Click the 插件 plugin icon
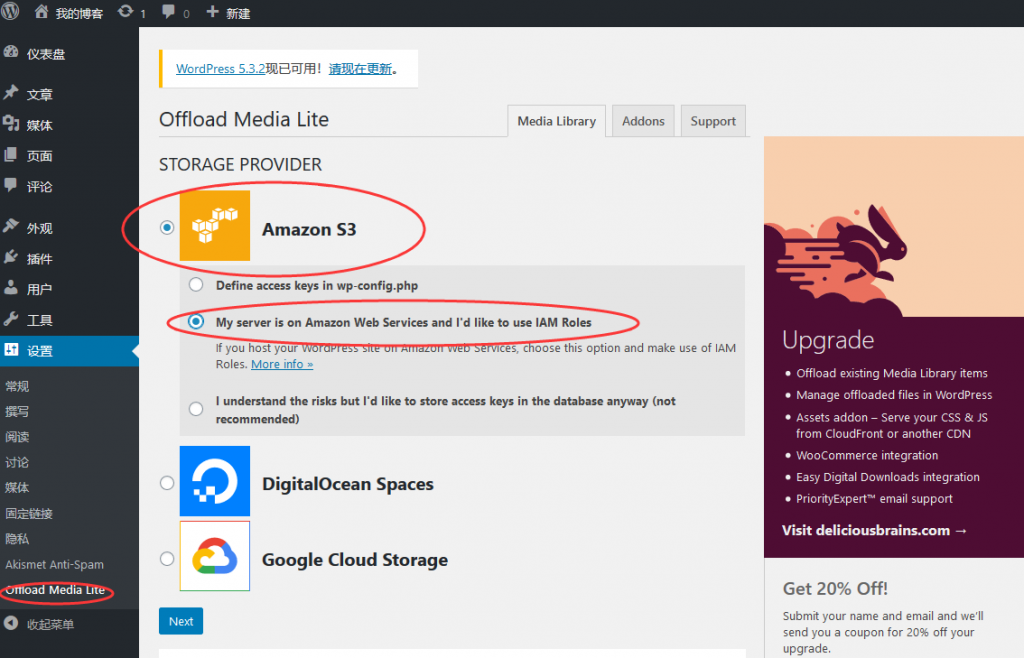 (10, 257)
